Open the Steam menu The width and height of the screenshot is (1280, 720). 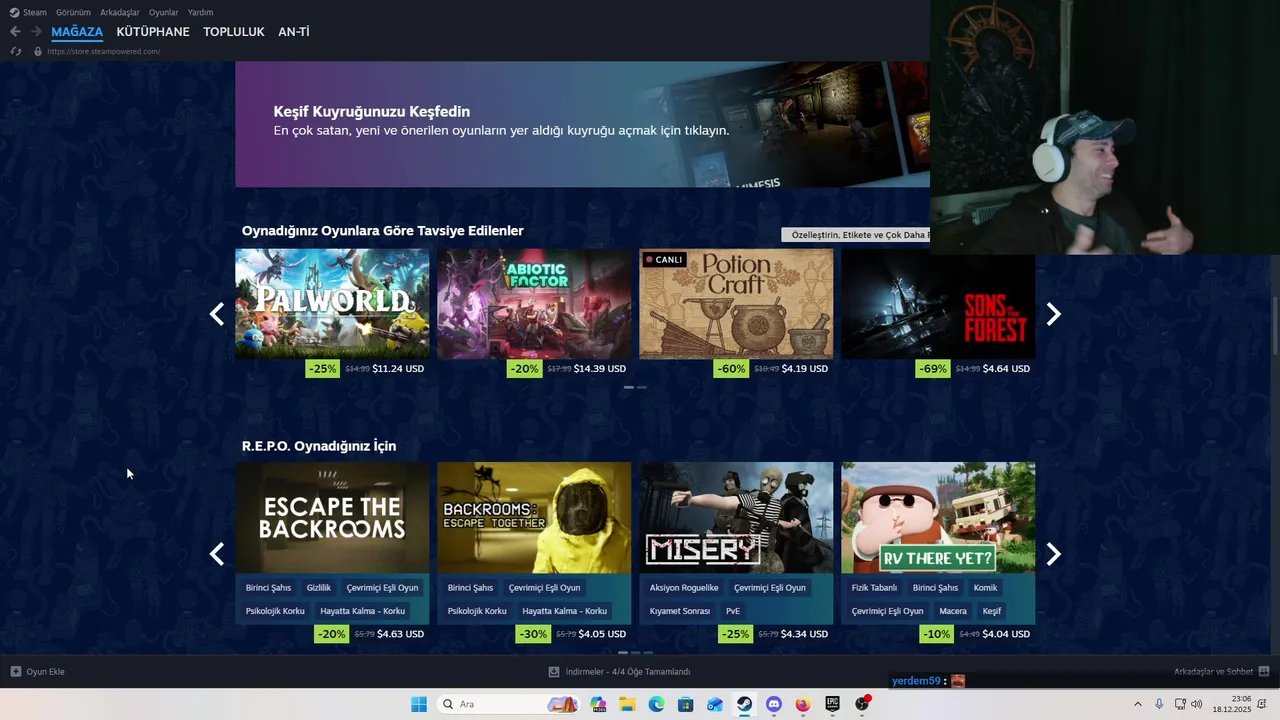pyautogui.click(x=35, y=12)
